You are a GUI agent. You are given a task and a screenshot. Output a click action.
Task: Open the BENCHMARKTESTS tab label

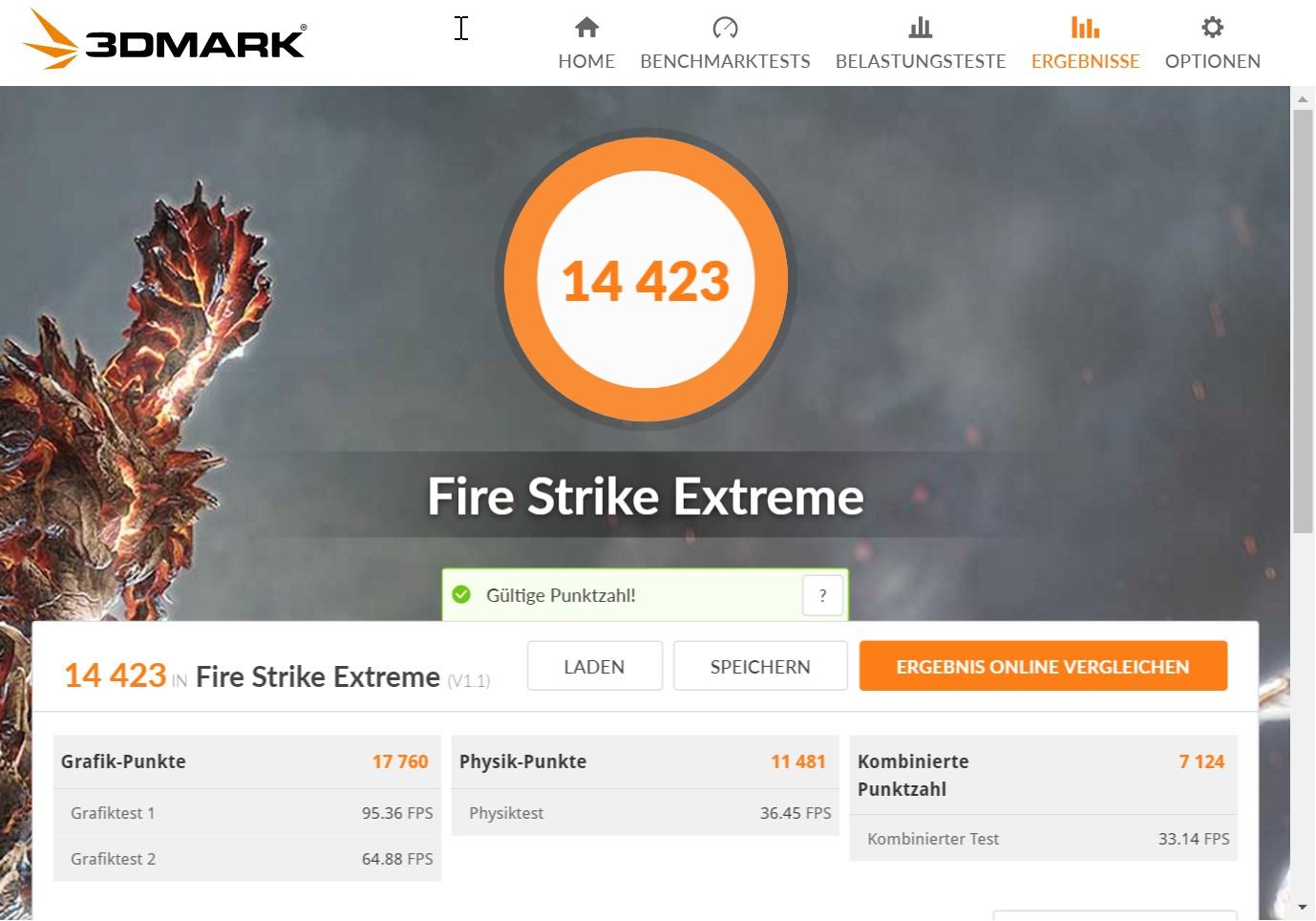click(725, 61)
